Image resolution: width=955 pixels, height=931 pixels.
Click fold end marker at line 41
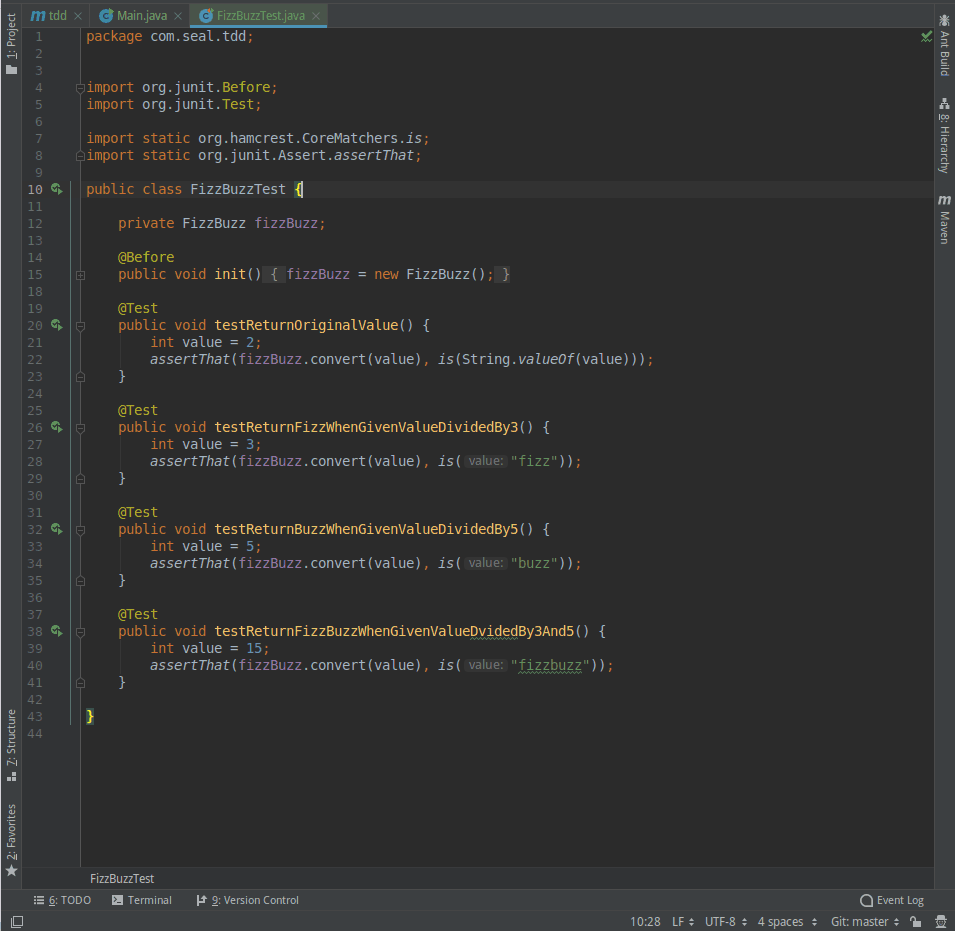(x=80, y=683)
